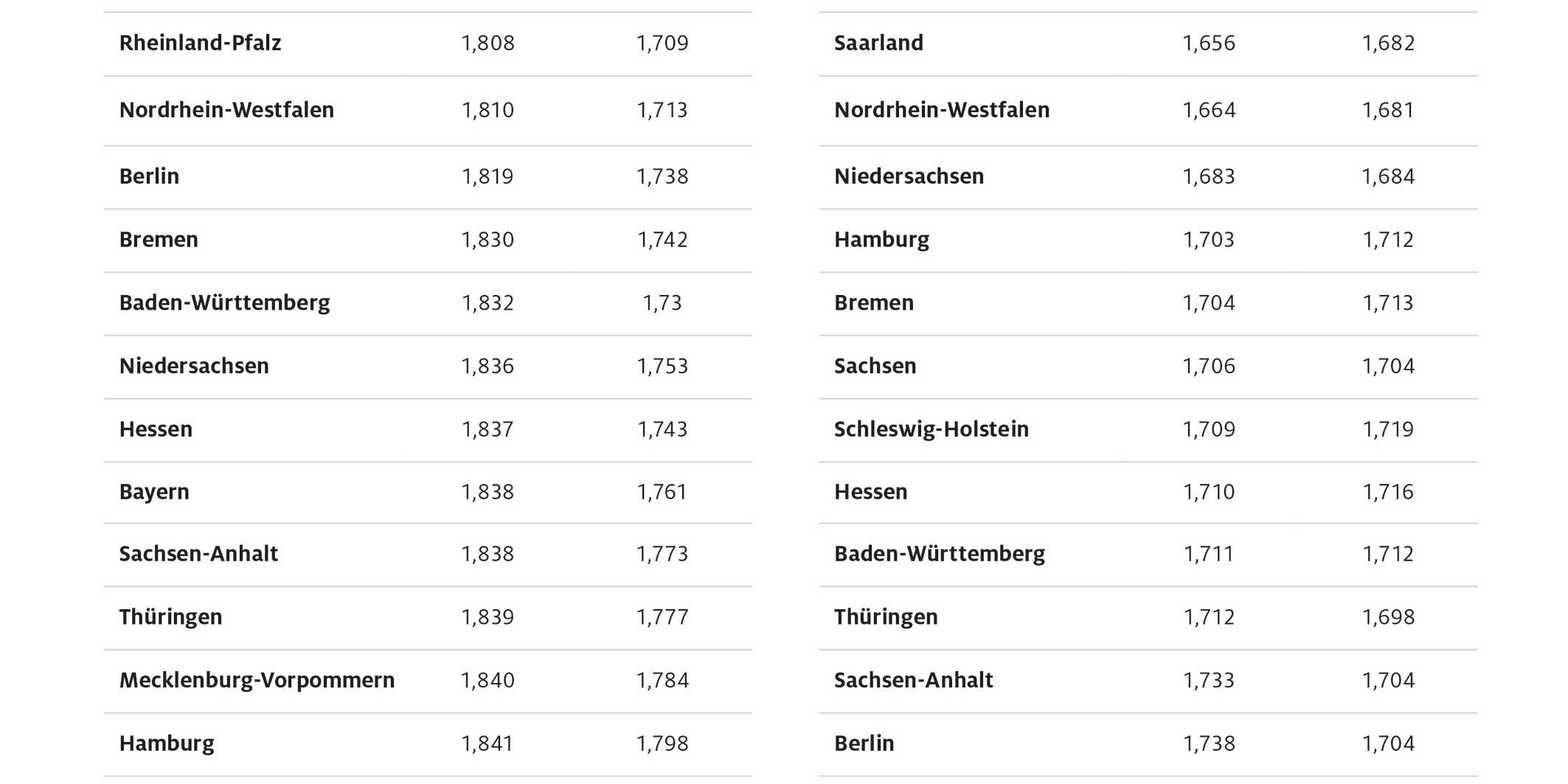1568x784 pixels.
Task: Click Bayern's 1,761 value
Action: (662, 492)
